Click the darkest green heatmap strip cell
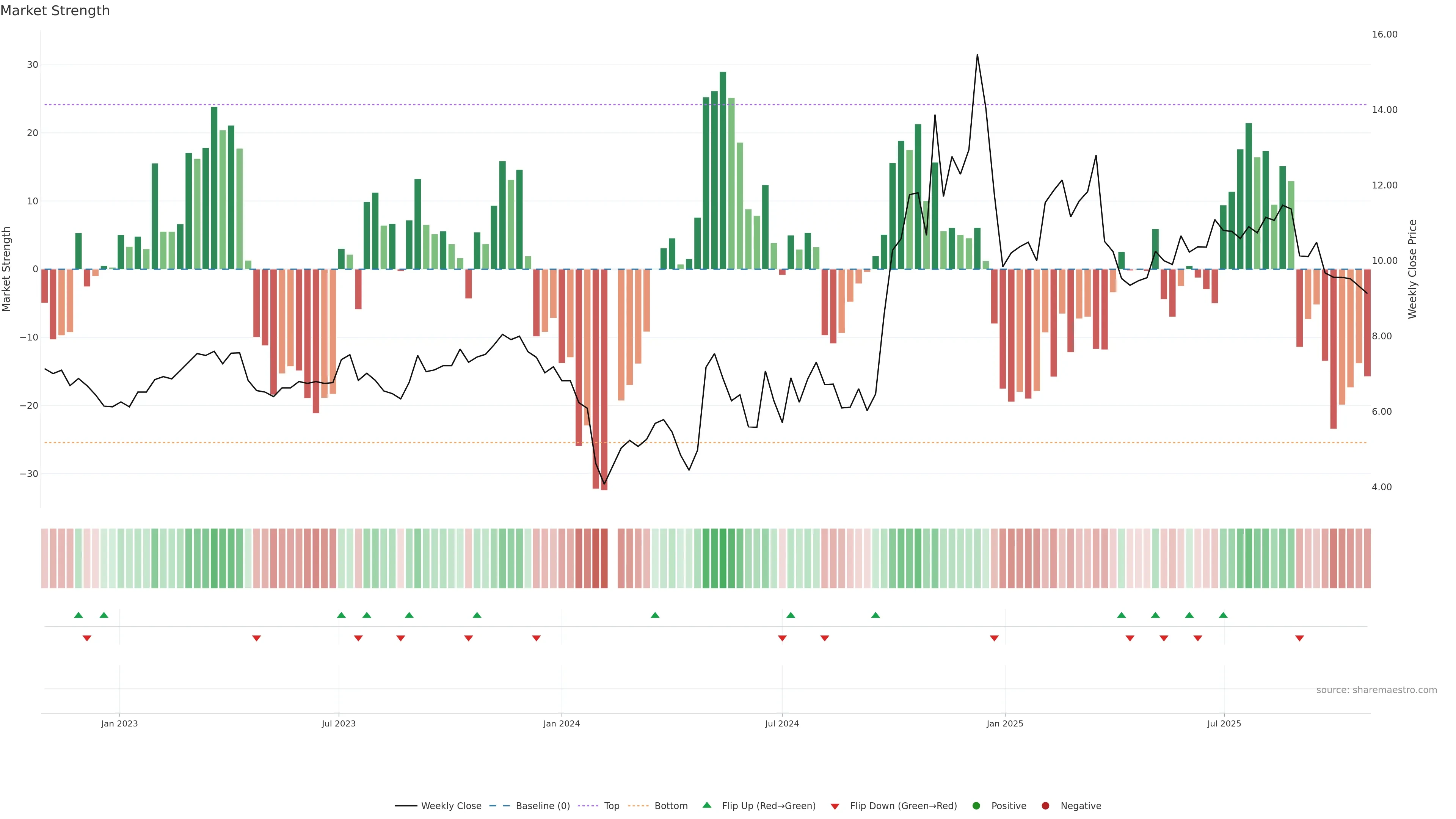 pyautogui.click(x=723, y=559)
